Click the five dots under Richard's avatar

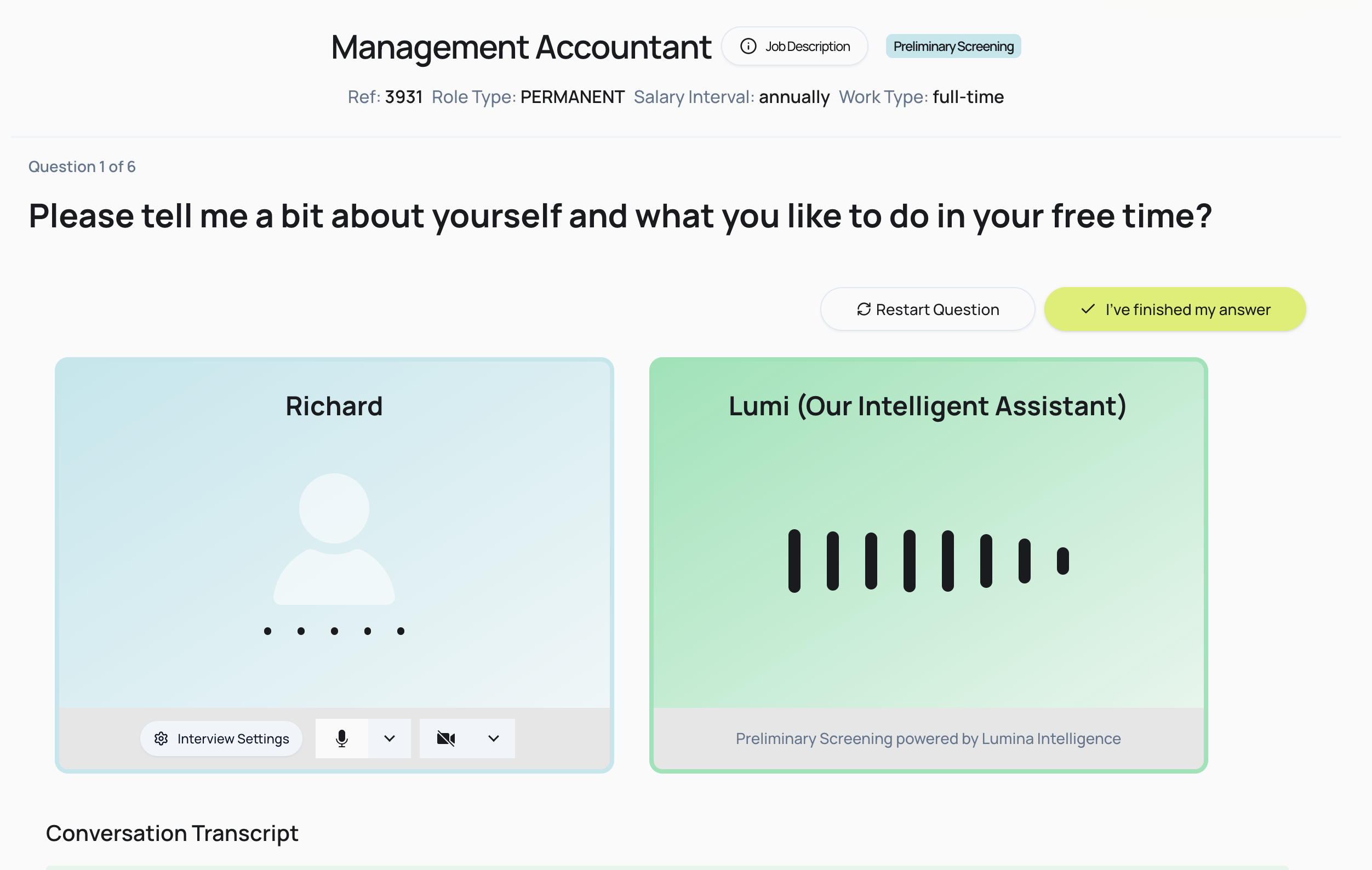pos(334,631)
